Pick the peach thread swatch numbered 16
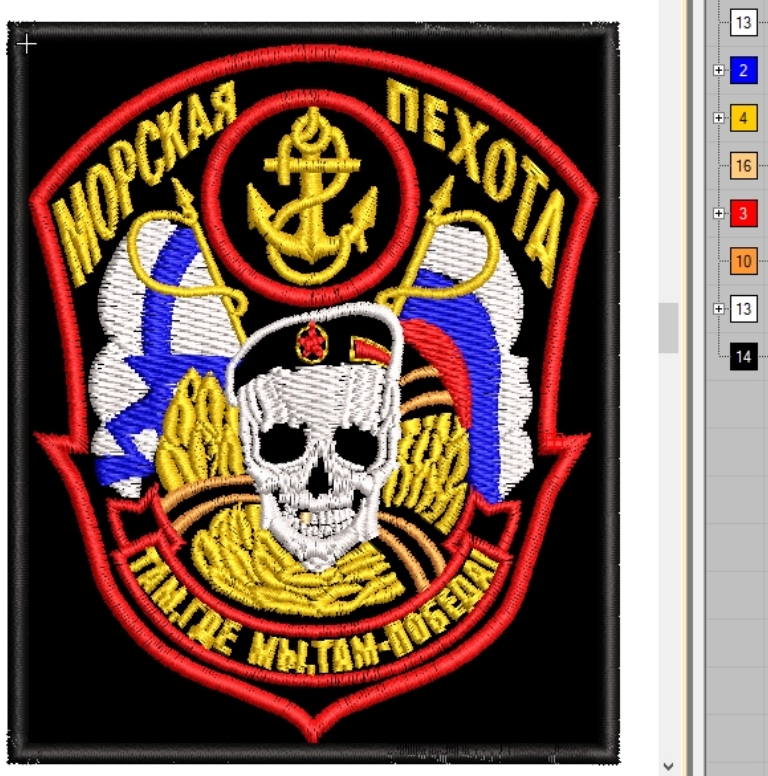 point(743,166)
